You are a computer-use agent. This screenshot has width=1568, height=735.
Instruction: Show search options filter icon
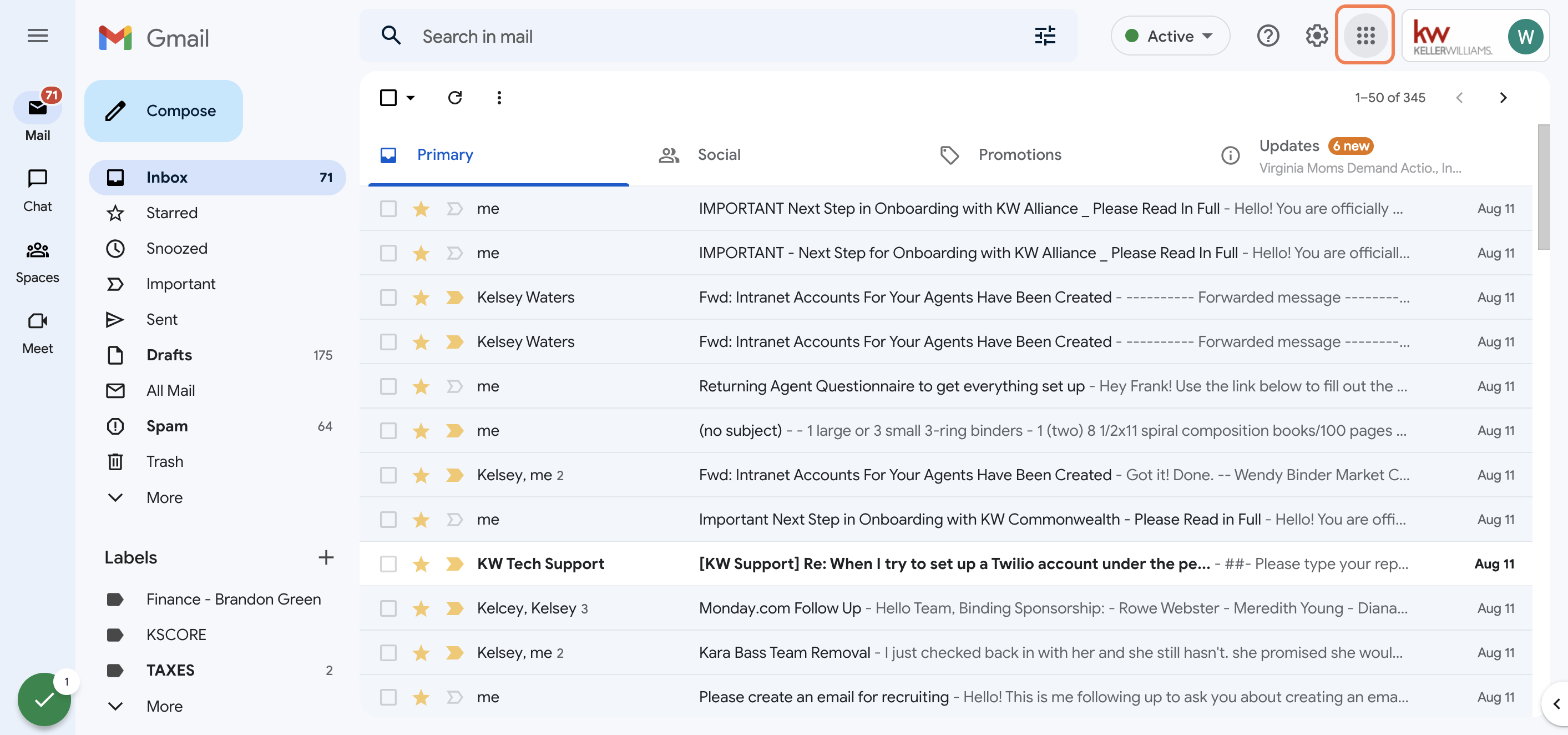tap(1045, 36)
